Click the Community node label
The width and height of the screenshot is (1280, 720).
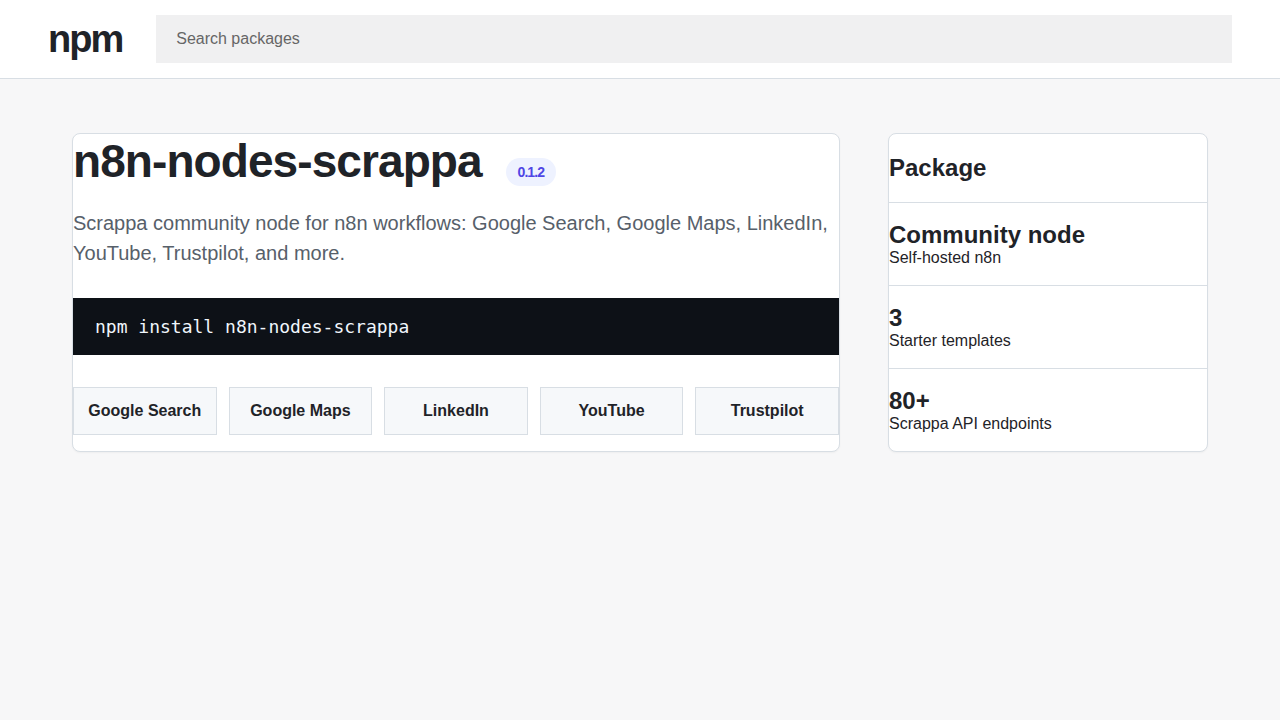coord(986,235)
